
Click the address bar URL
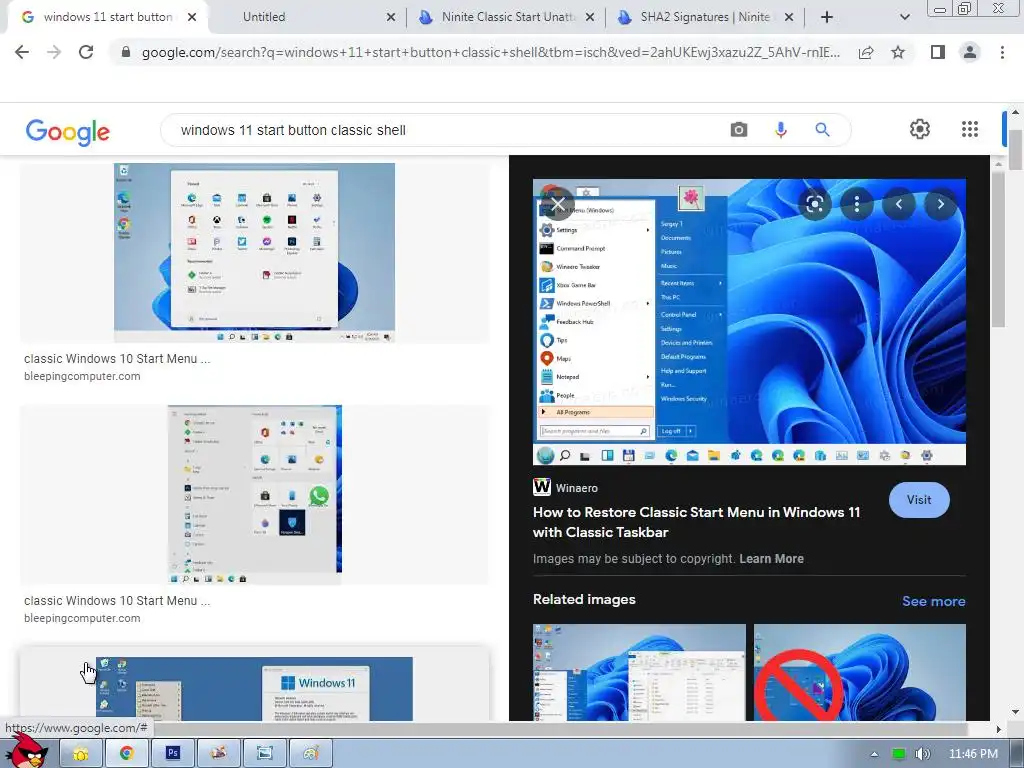(x=490, y=52)
